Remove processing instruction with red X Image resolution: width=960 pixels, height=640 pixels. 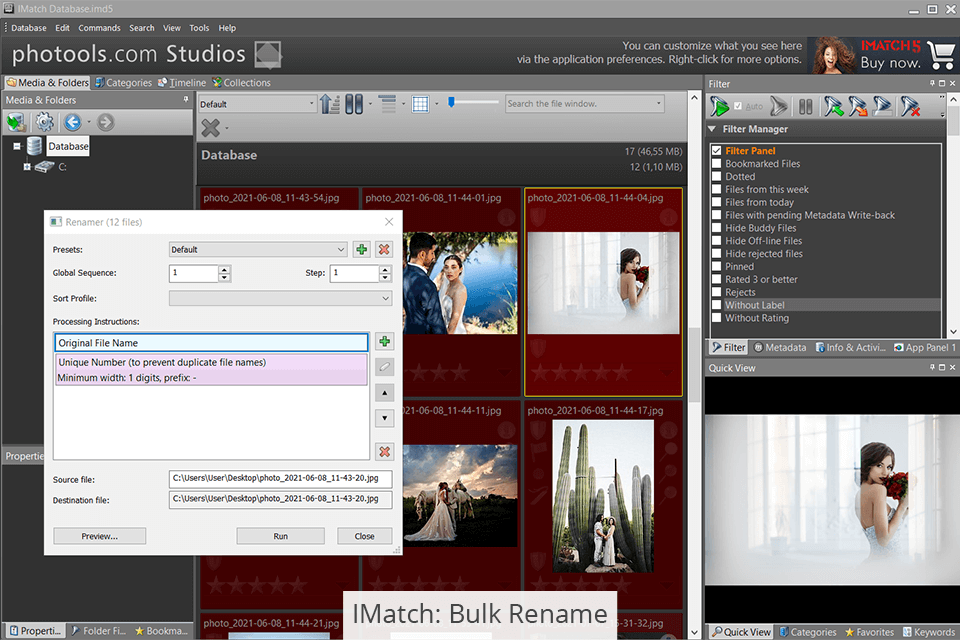click(384, 451)
